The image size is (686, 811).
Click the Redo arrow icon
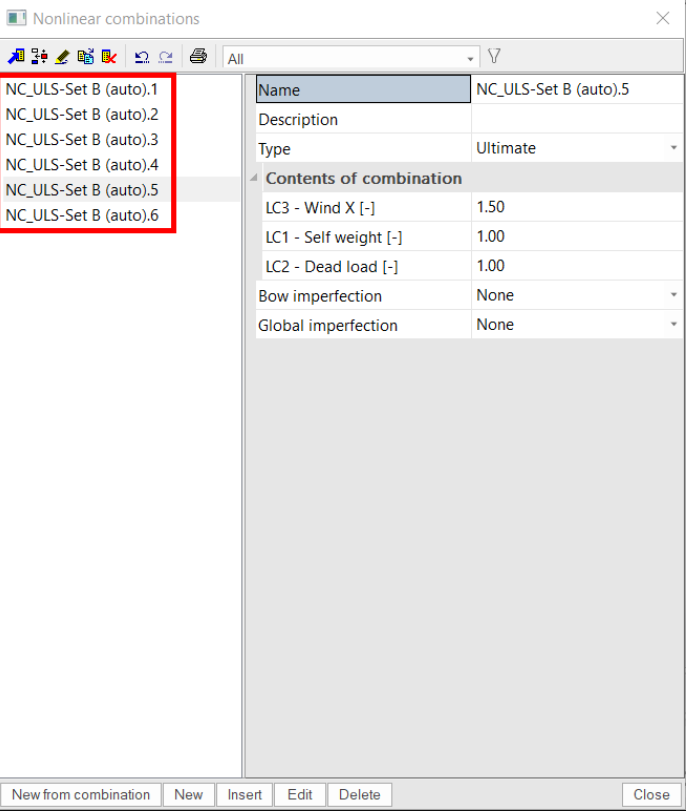coord(166,56)
